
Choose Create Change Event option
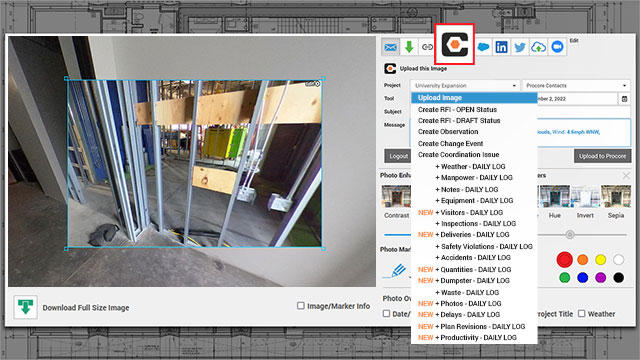click(450, 143)
